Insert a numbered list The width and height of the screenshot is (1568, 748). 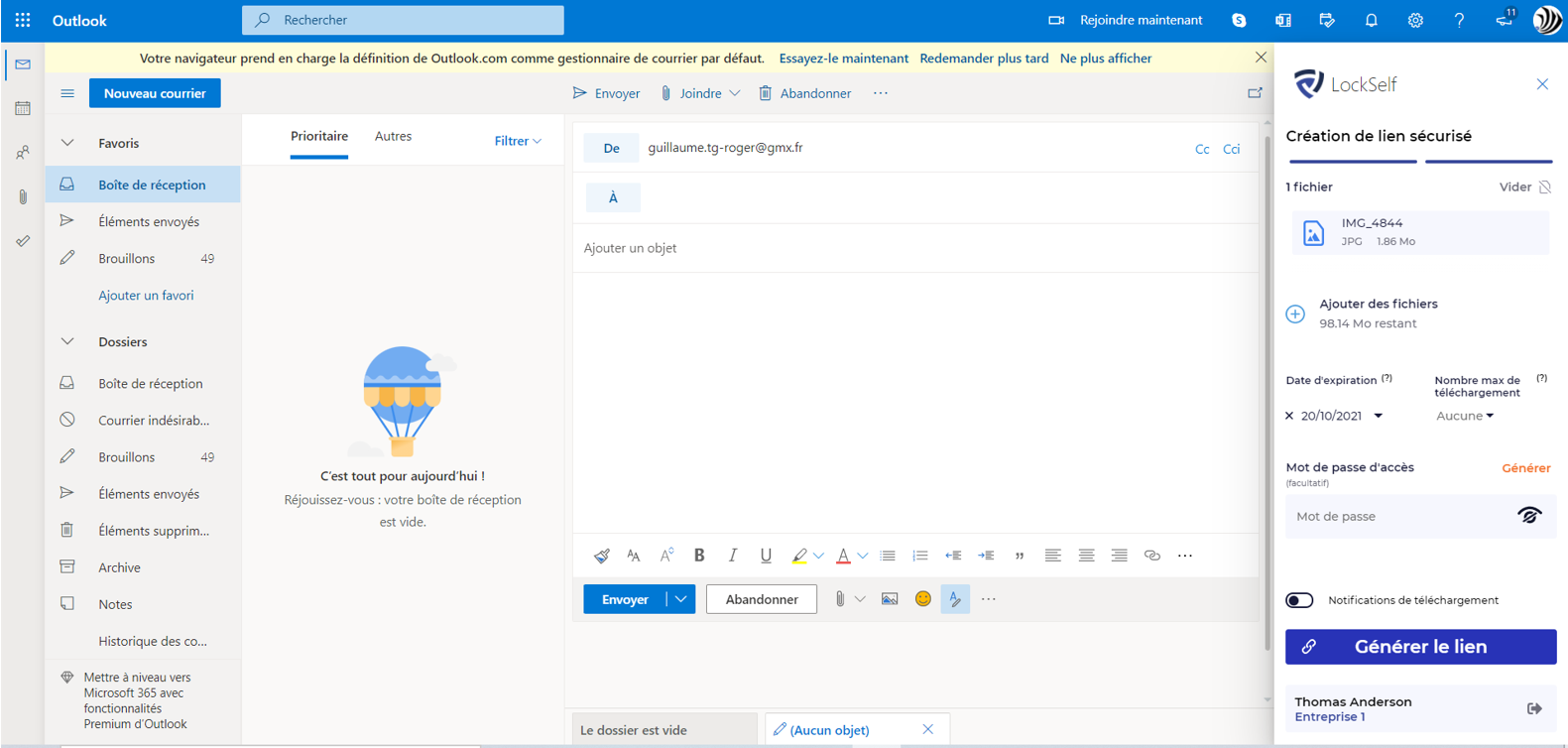pyautogui.click(x=920, y=556)
